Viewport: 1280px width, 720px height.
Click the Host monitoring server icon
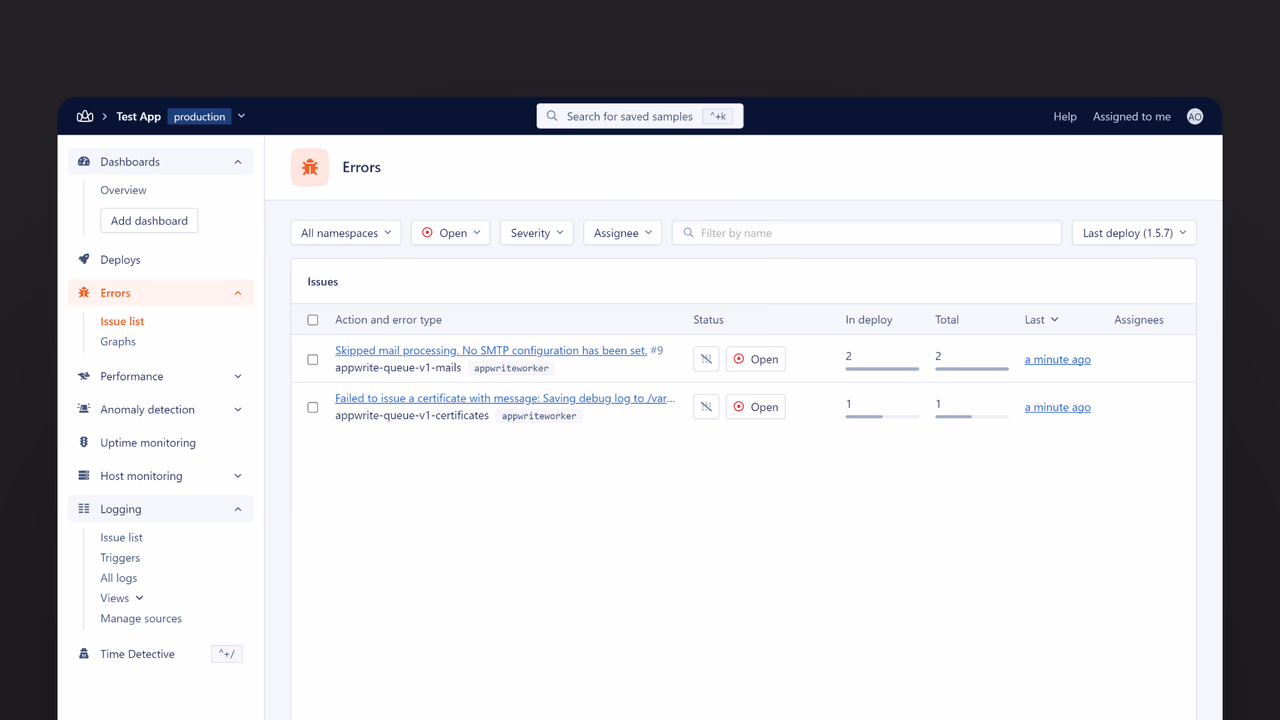[x=84, y=475]
